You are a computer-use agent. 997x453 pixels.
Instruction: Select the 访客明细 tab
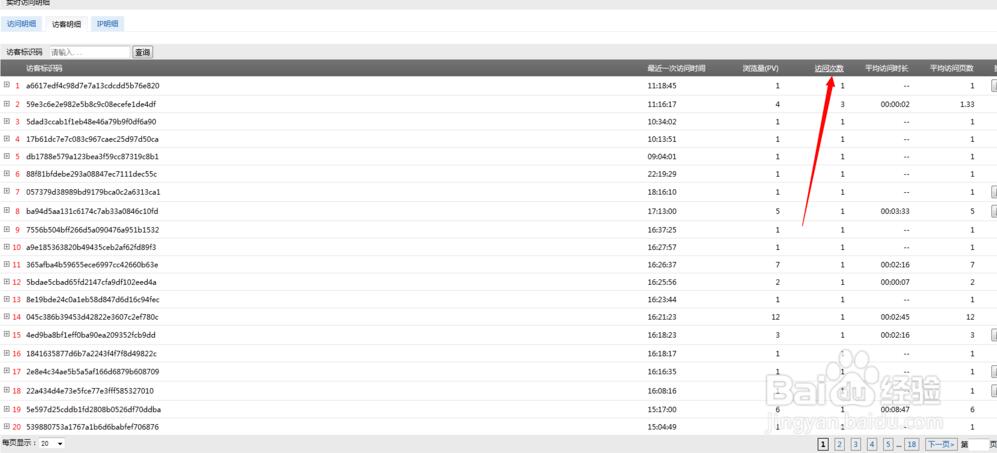(65, 23)
